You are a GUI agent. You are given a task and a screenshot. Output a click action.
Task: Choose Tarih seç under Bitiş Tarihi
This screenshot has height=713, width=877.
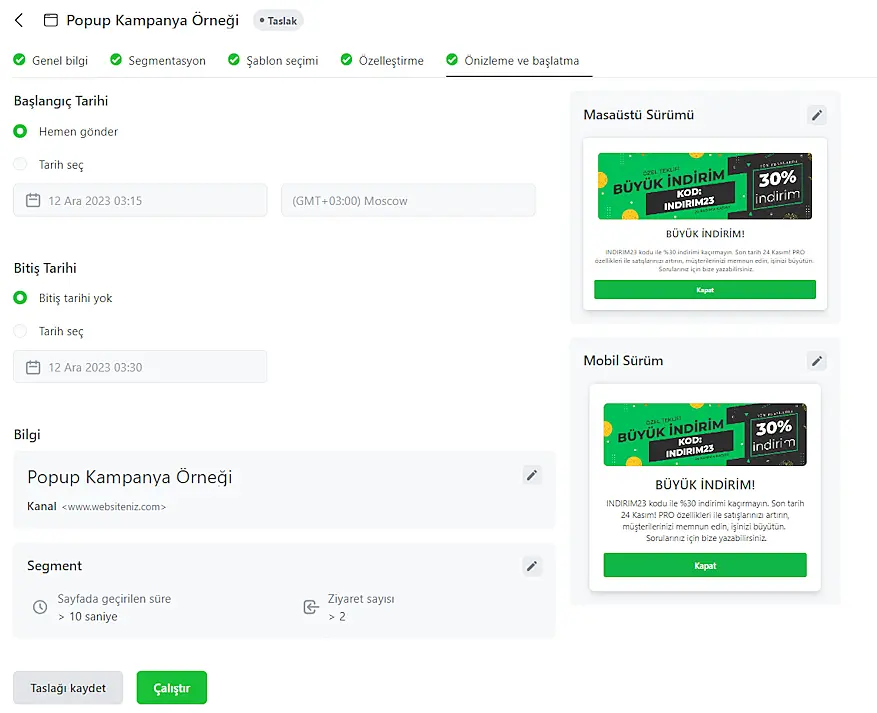20,331
